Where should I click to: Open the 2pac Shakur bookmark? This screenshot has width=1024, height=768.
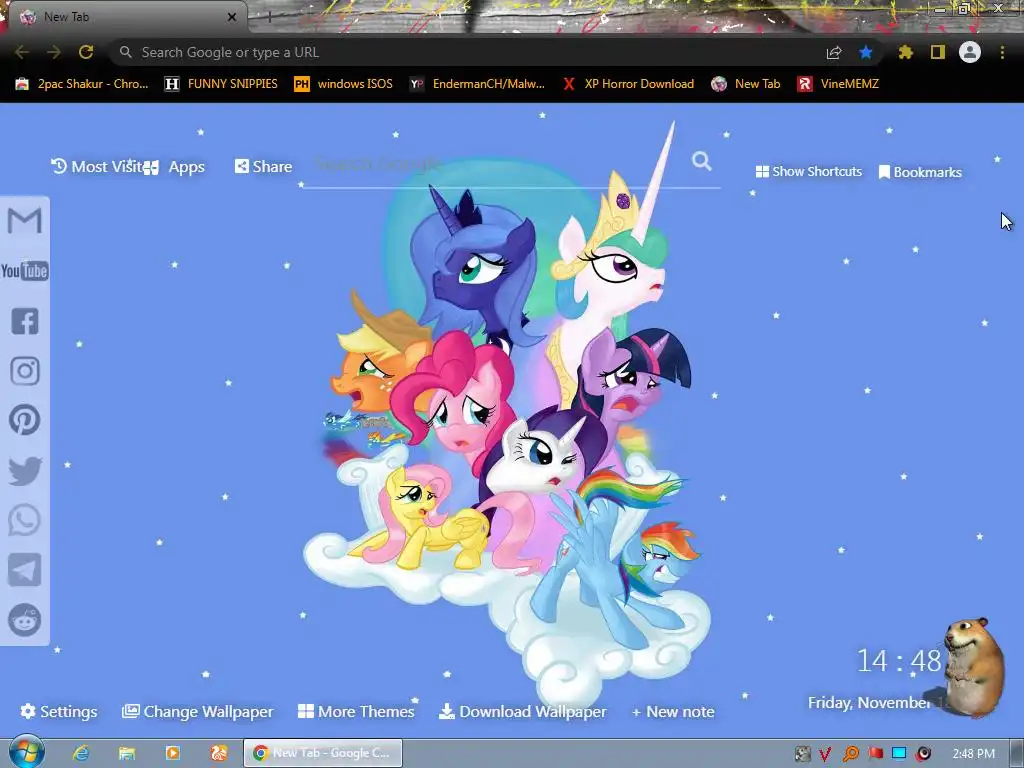tap(82, 84)
